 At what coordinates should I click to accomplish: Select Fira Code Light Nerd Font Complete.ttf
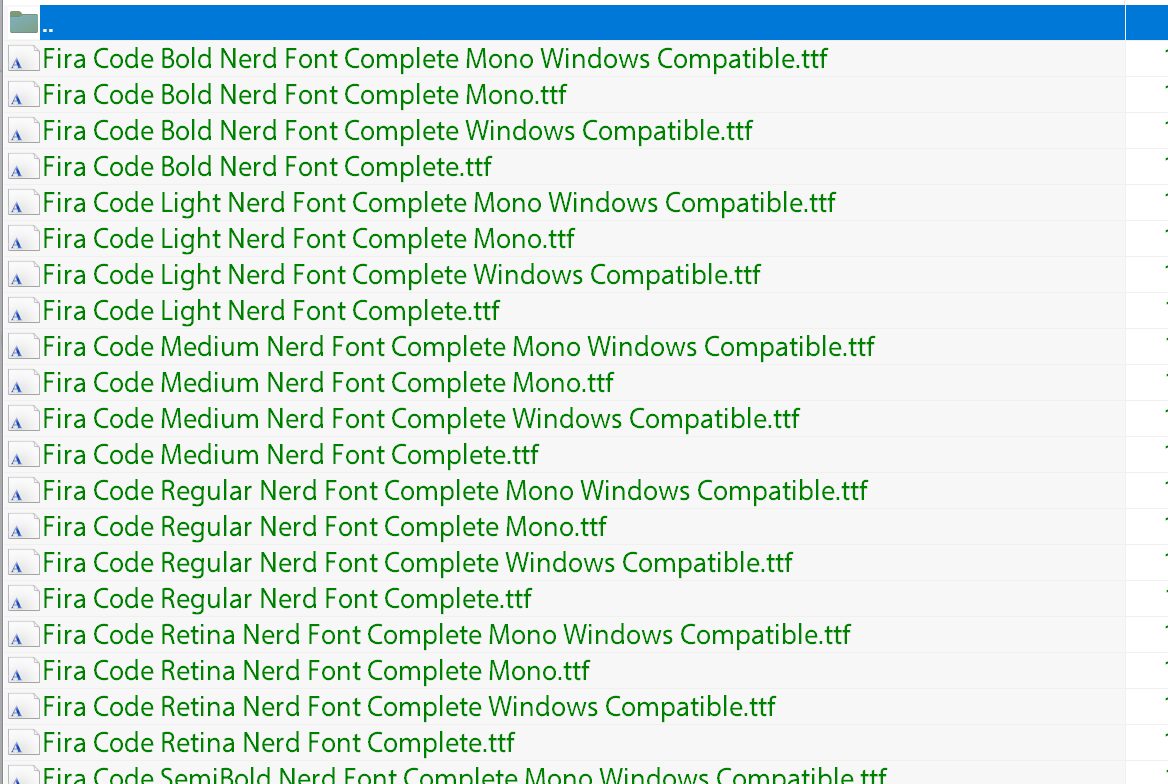pos(271,311)
